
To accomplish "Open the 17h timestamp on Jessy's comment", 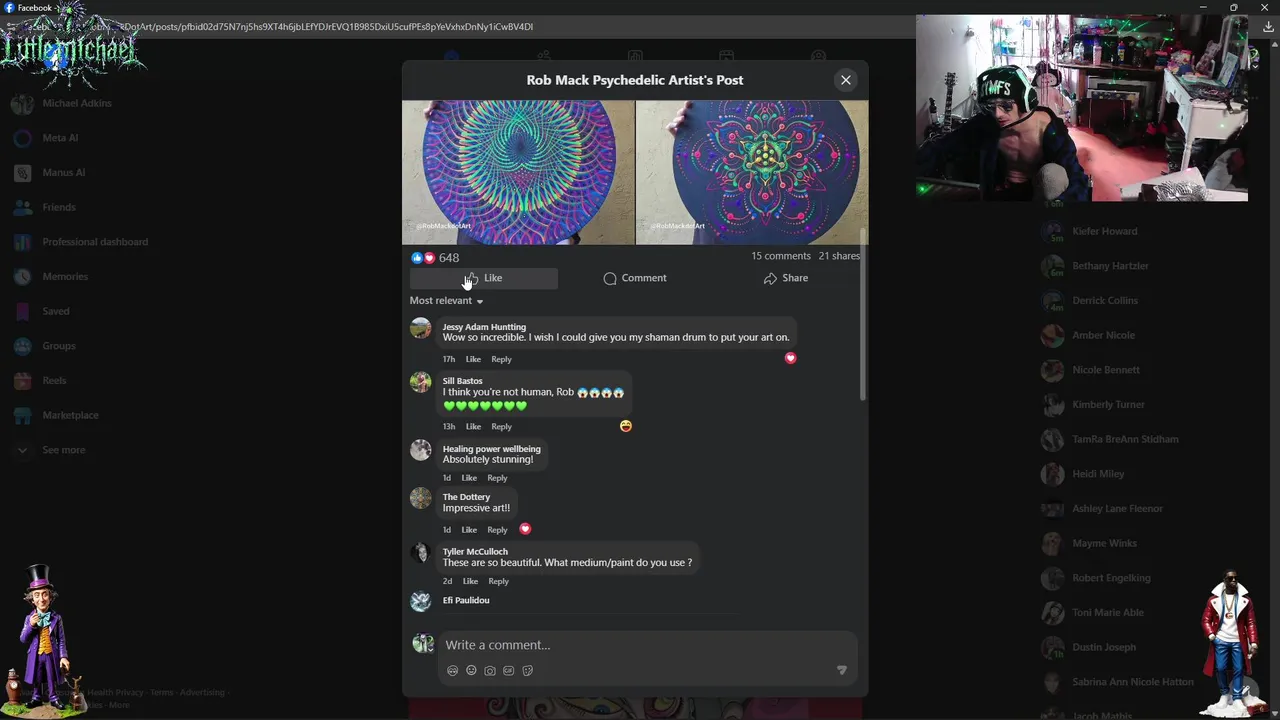I will 449,359.
